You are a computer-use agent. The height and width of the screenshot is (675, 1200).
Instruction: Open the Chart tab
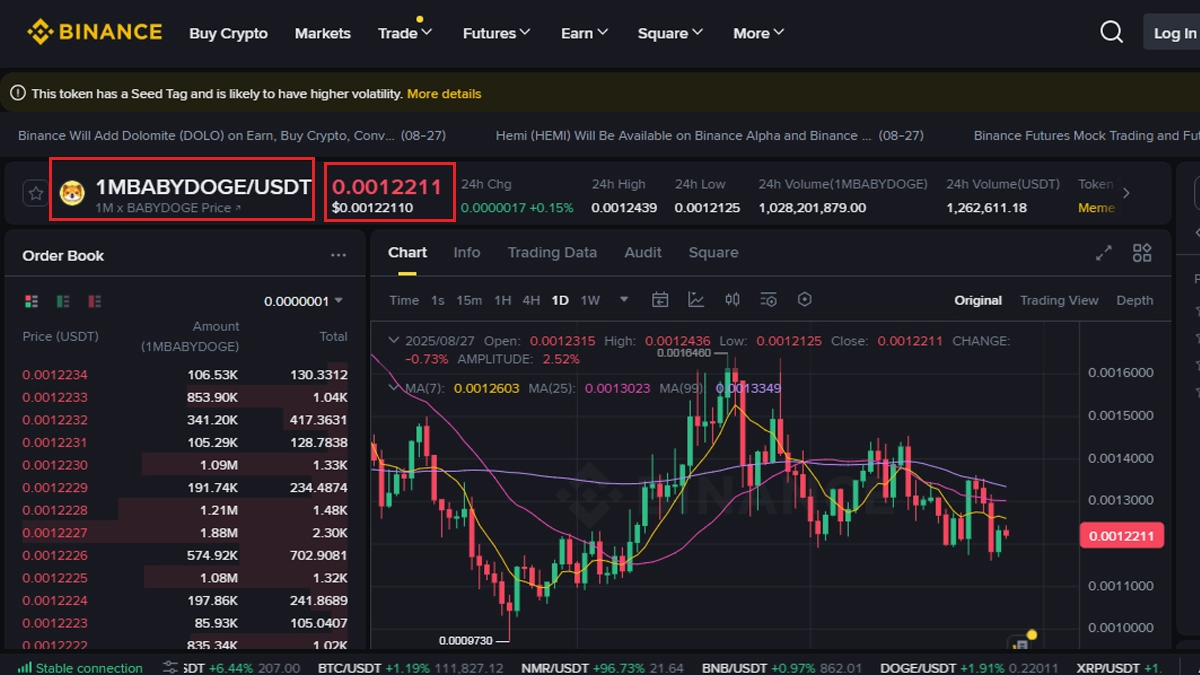(407, 252)
